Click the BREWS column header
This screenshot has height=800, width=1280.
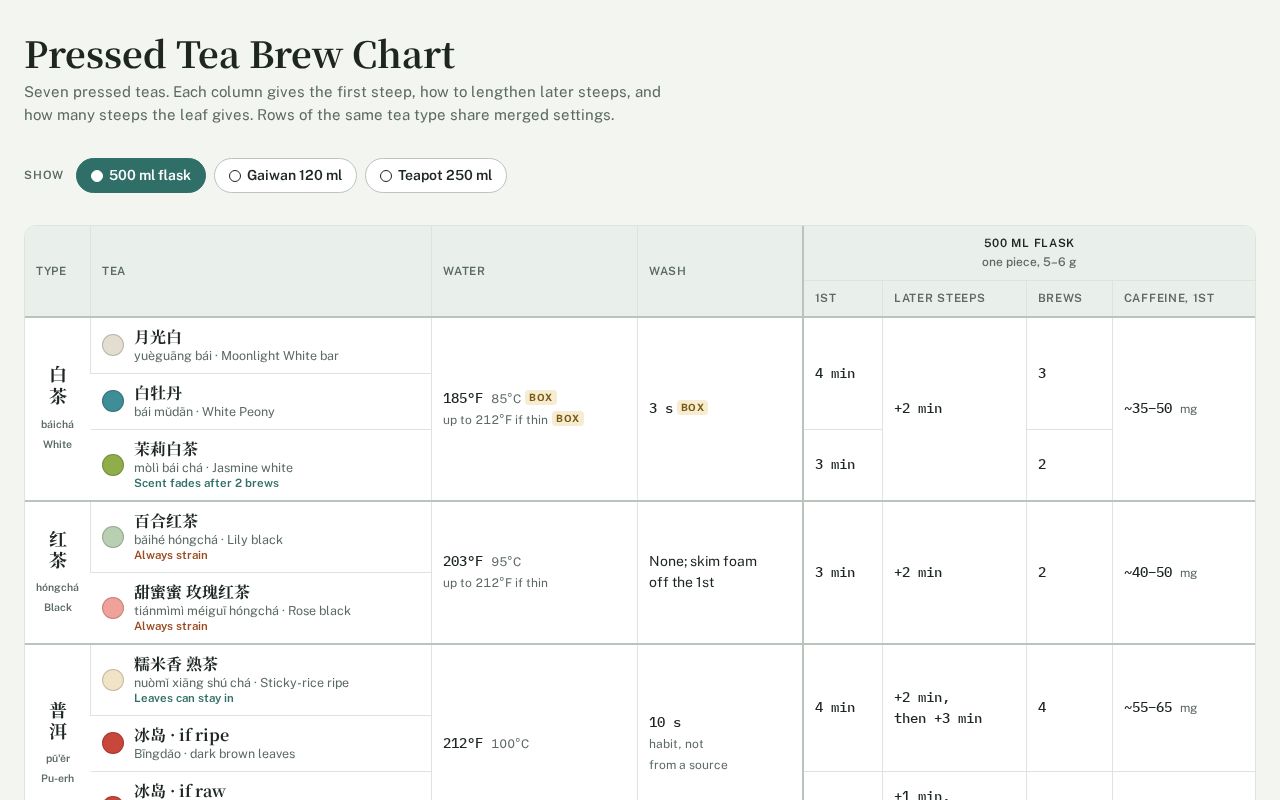[1069, 299]
